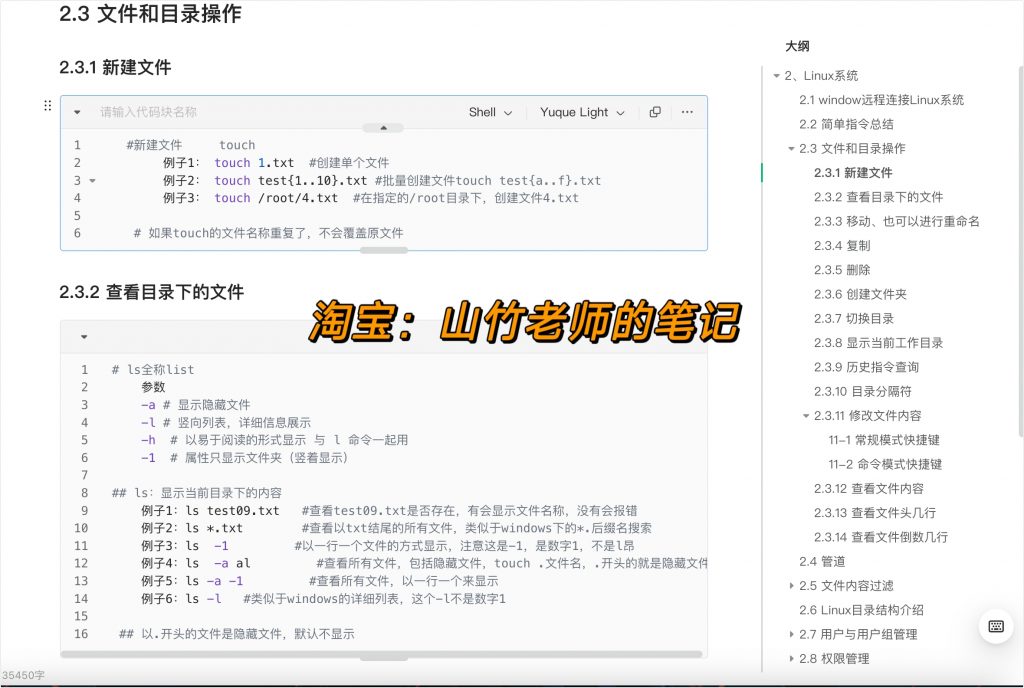Screen dimensions: 1024x688
Task: Open 2.6 Linux目录结构介绍 from the outline
Action: pyautogui.click(x=862, y=610)
